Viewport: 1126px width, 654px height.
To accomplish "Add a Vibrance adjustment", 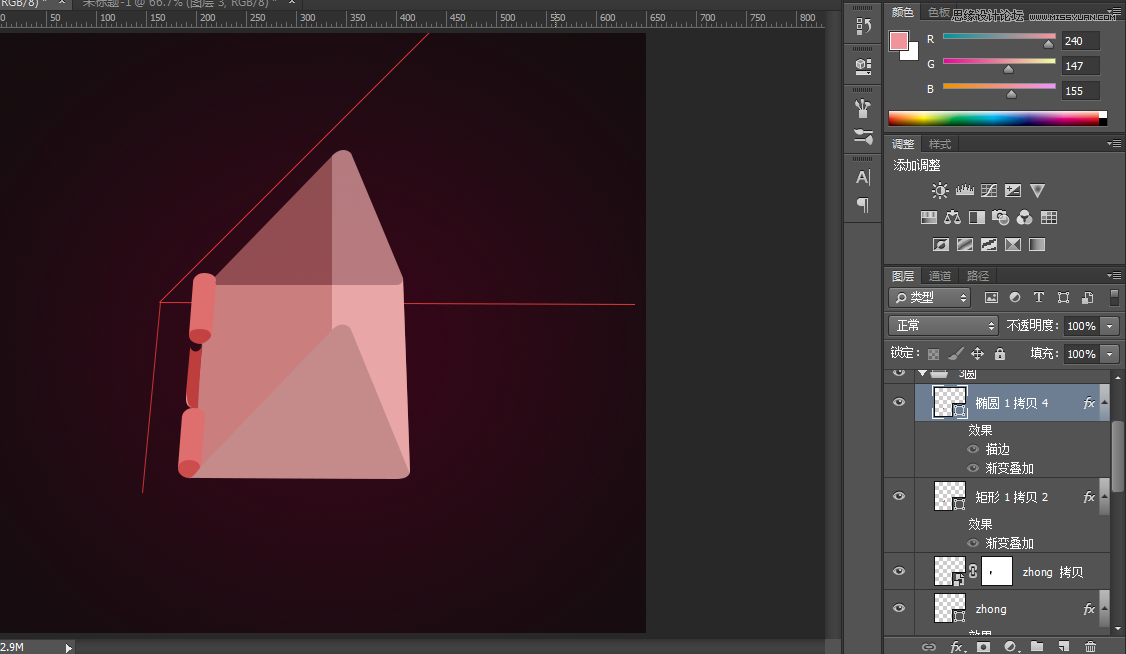I will [1038, 190].
